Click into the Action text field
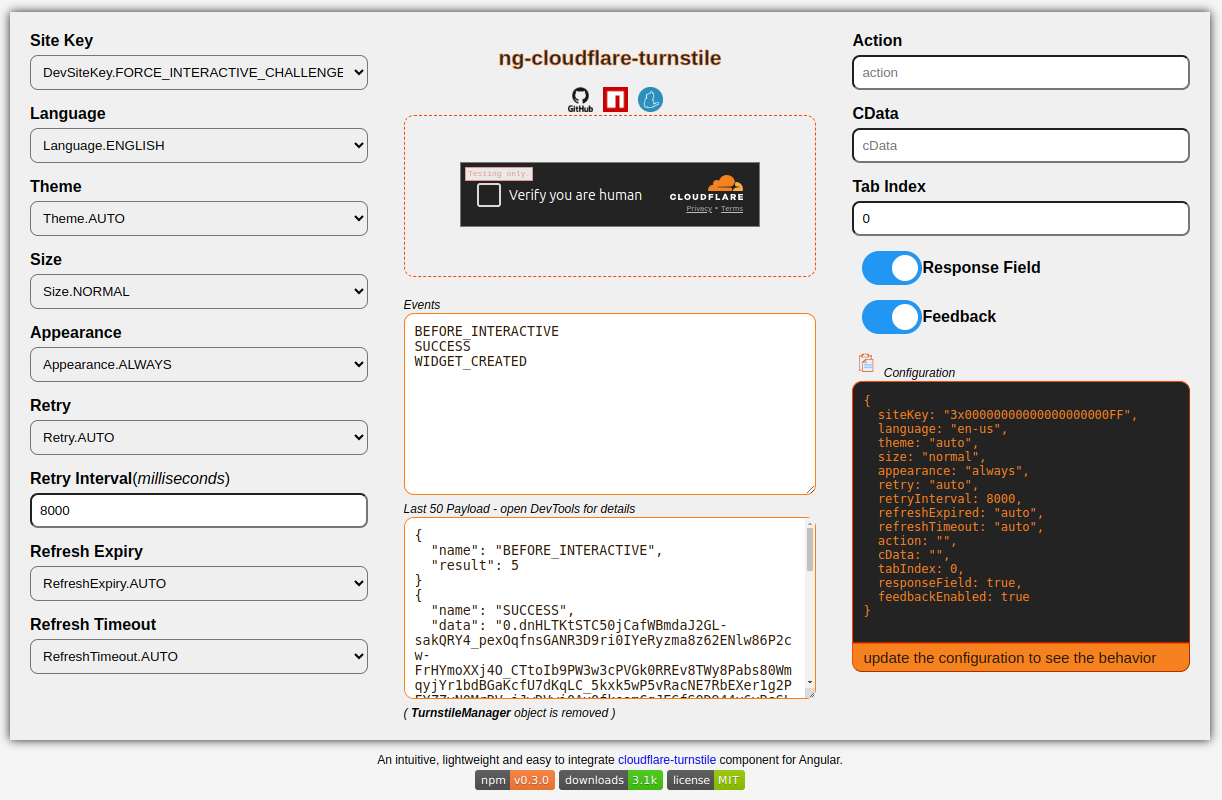The height and width of the screenshot is (800, 1222). [x=1021, y=72]
